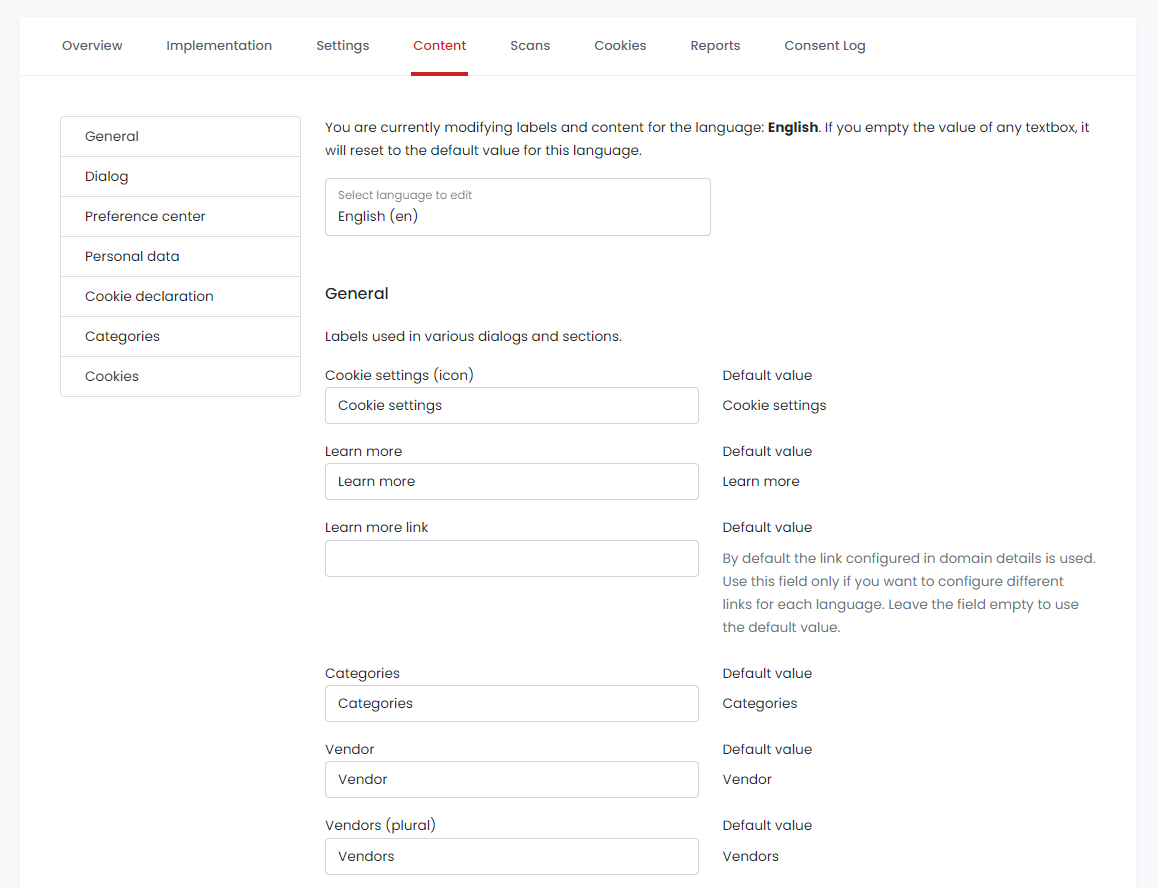Click the empty Learn more link field
The height and width of the screenshot is (888, 1159).
point(511,558)
